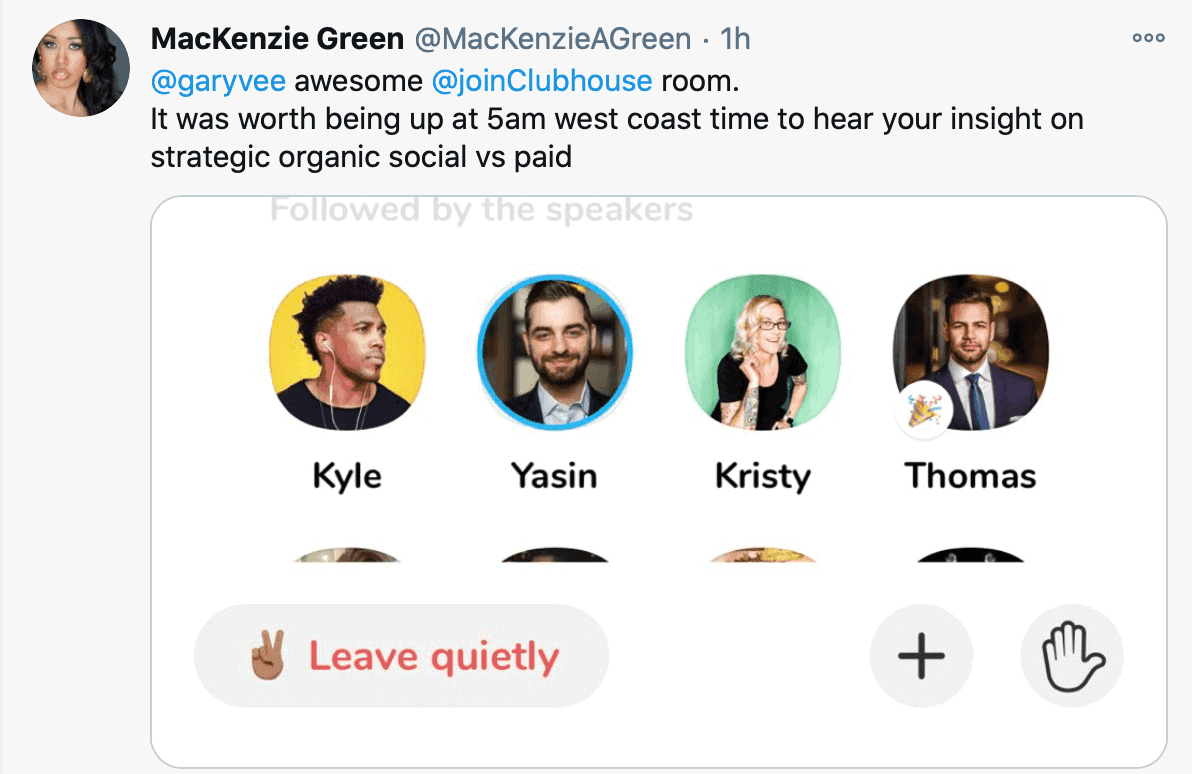Click the MacKenzie Green display name
This screenshot has width=1192, height=774.
[277, 38]
